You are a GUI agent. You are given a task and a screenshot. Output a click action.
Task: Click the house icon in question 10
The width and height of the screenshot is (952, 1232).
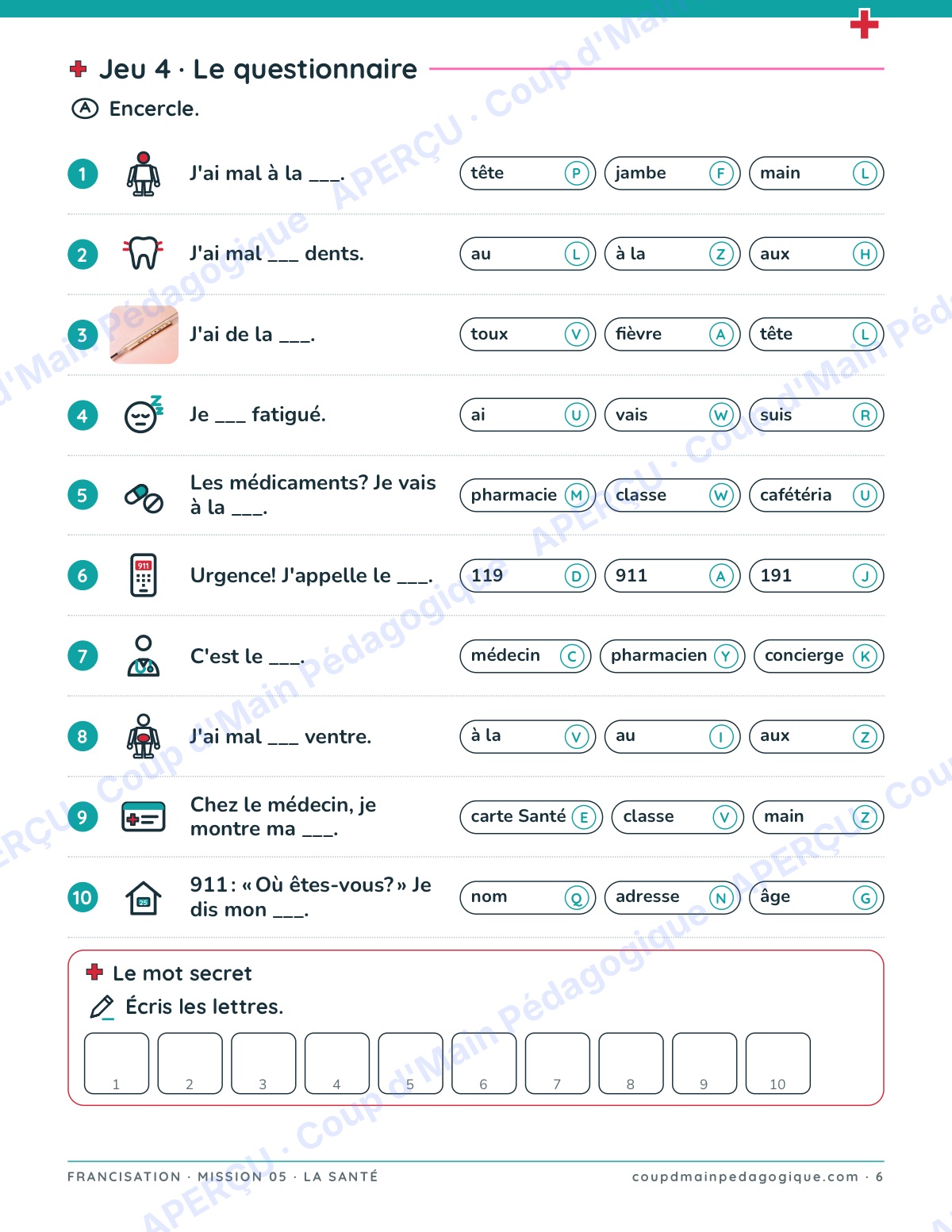144,898
